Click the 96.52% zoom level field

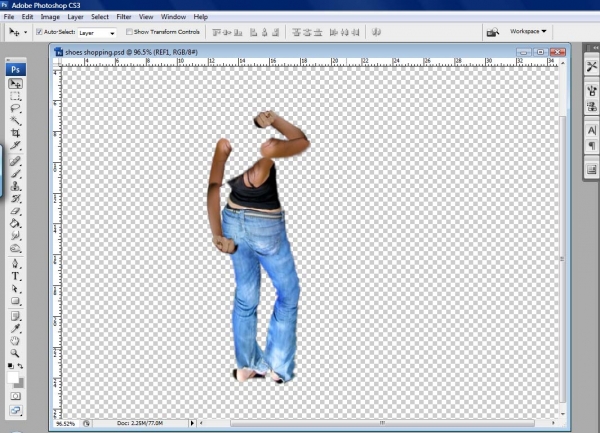pyautogui.click(x=66, y=423)
